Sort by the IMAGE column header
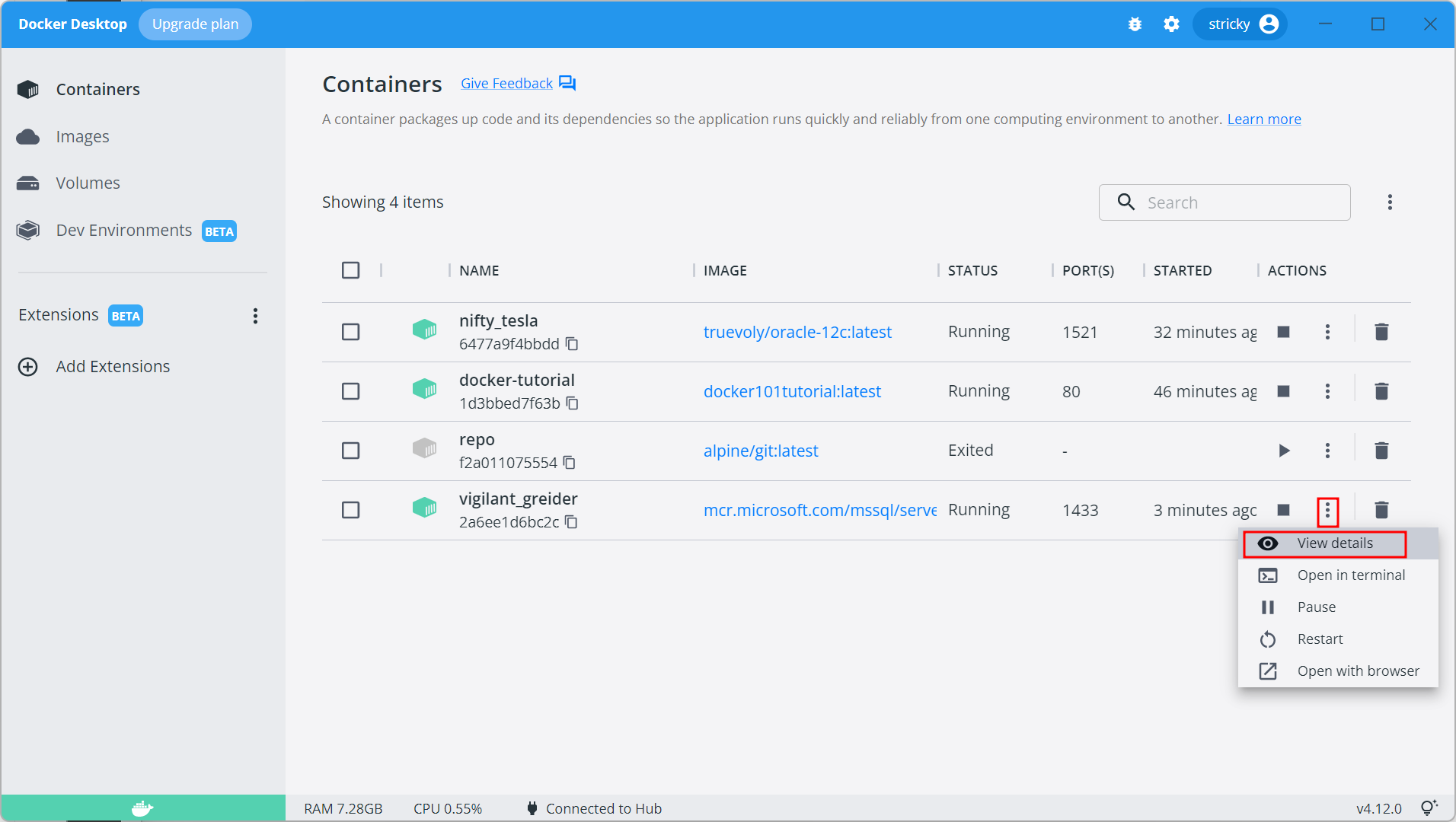Screen dimensions: 1456x822 (x=725, y=270)
